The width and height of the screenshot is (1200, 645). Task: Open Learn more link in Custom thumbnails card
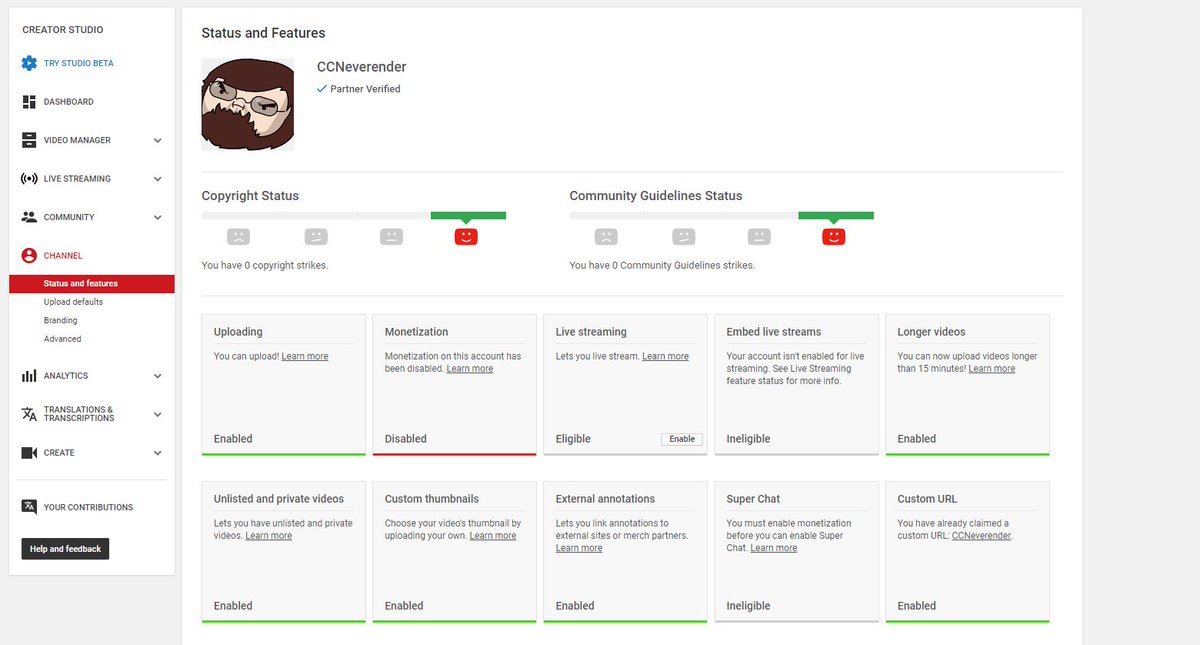tap(493, 536)
